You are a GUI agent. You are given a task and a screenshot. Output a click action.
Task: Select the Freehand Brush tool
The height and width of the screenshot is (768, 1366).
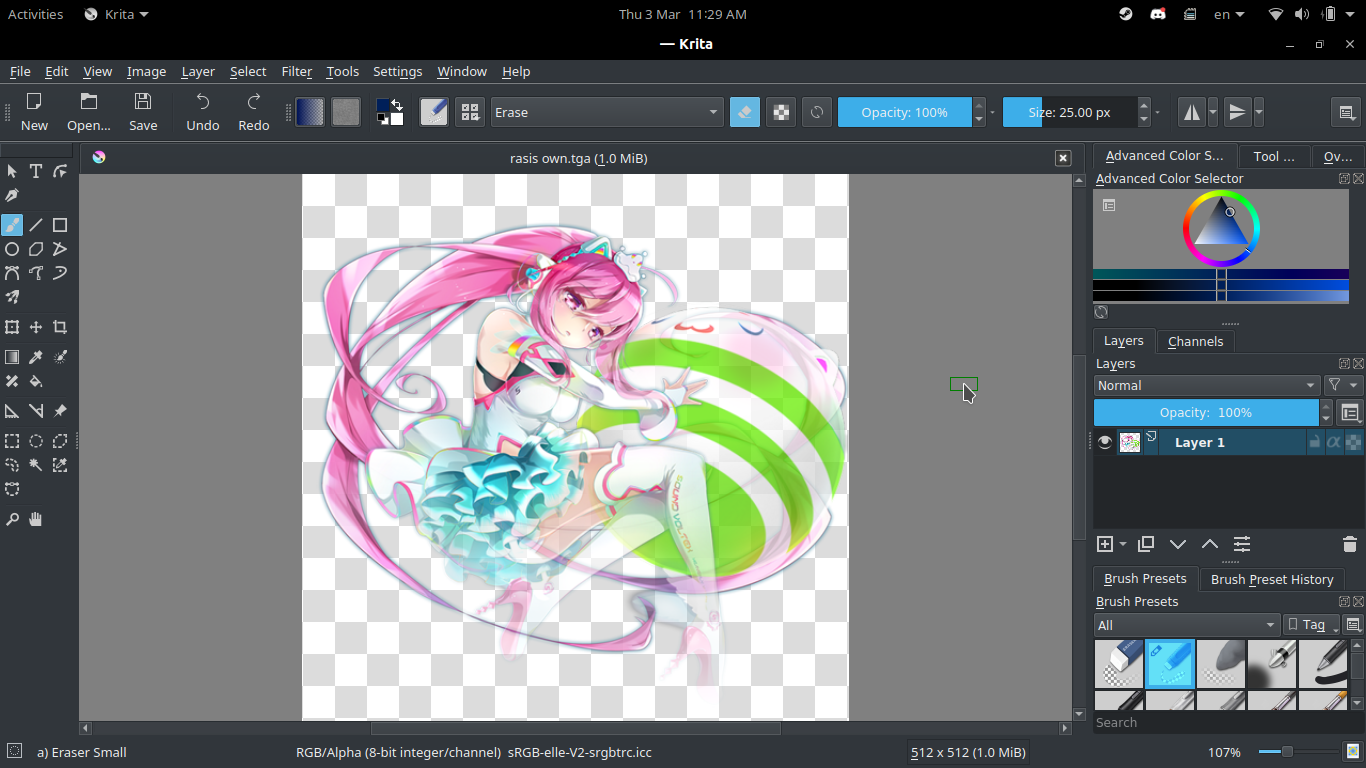(x=12, y=225)
